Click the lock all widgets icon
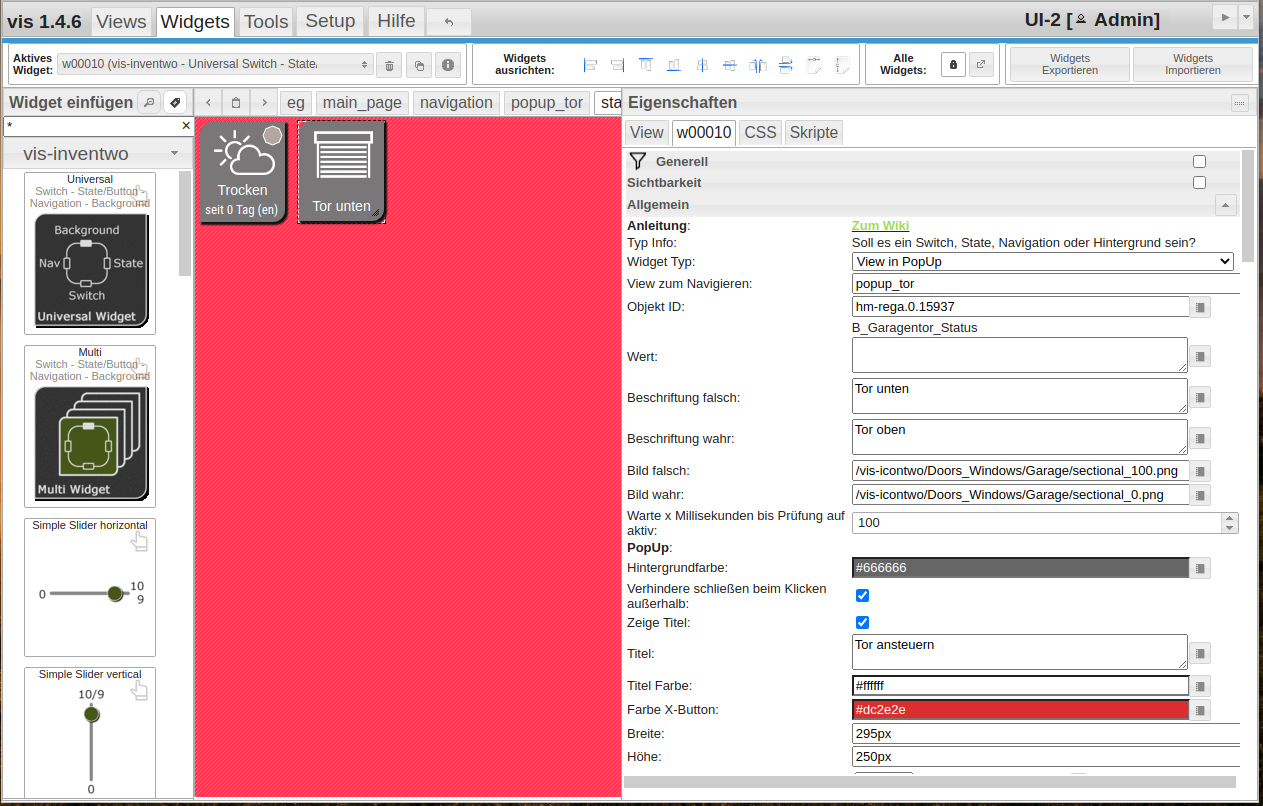1263x806 pixels. click(x=953, y=65)
